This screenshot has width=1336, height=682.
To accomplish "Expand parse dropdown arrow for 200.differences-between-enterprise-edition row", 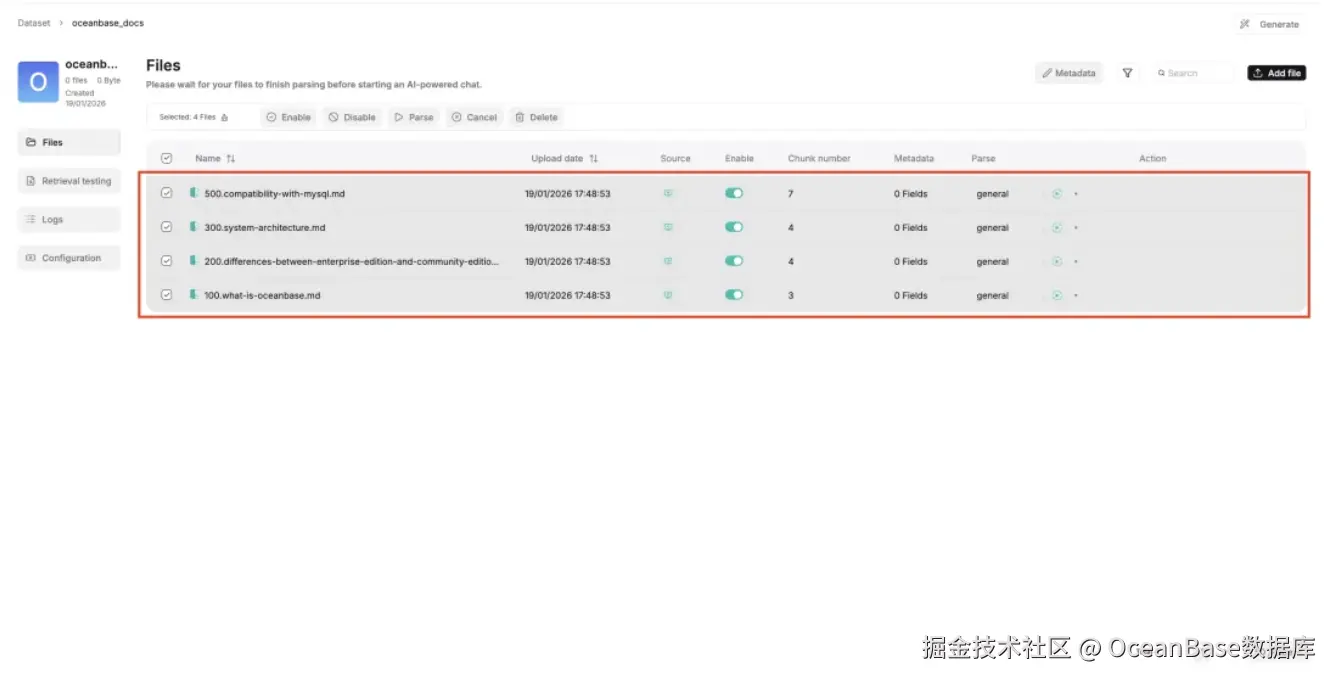I will point(1076,263).
